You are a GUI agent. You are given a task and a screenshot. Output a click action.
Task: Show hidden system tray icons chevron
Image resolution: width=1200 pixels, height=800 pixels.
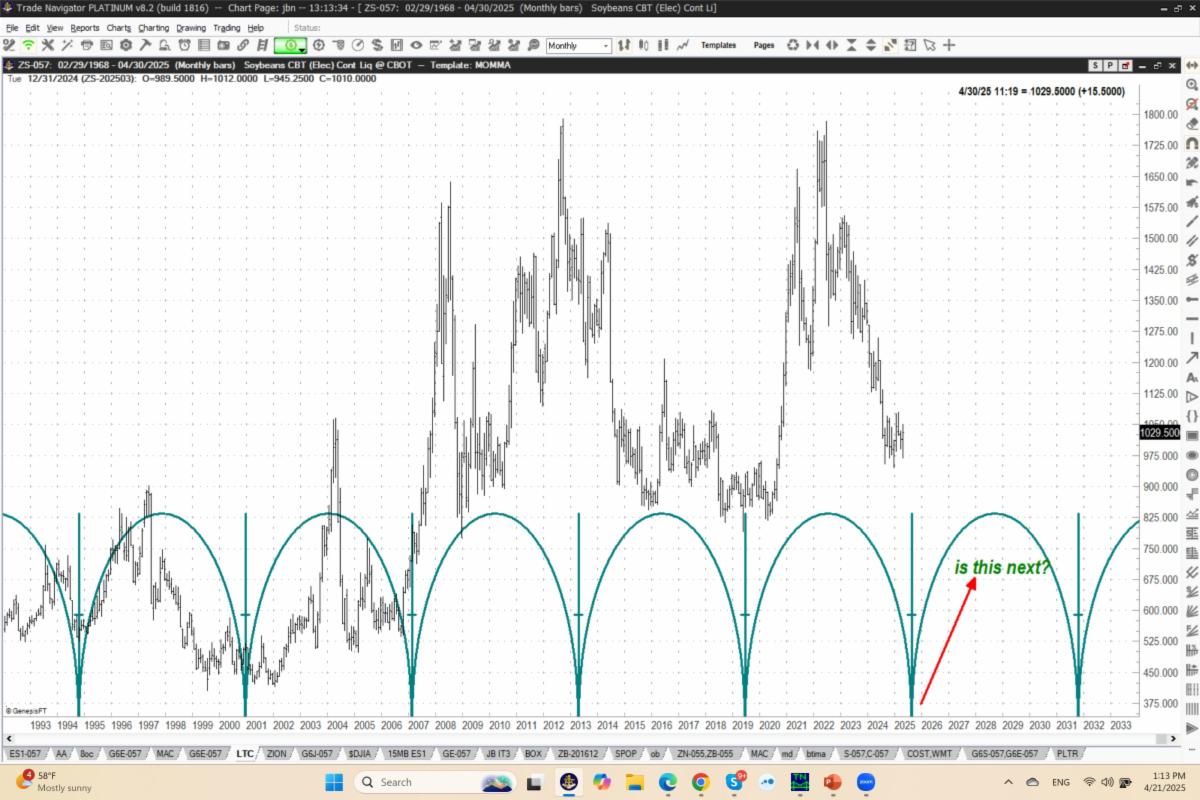[x=1008, y=782]
